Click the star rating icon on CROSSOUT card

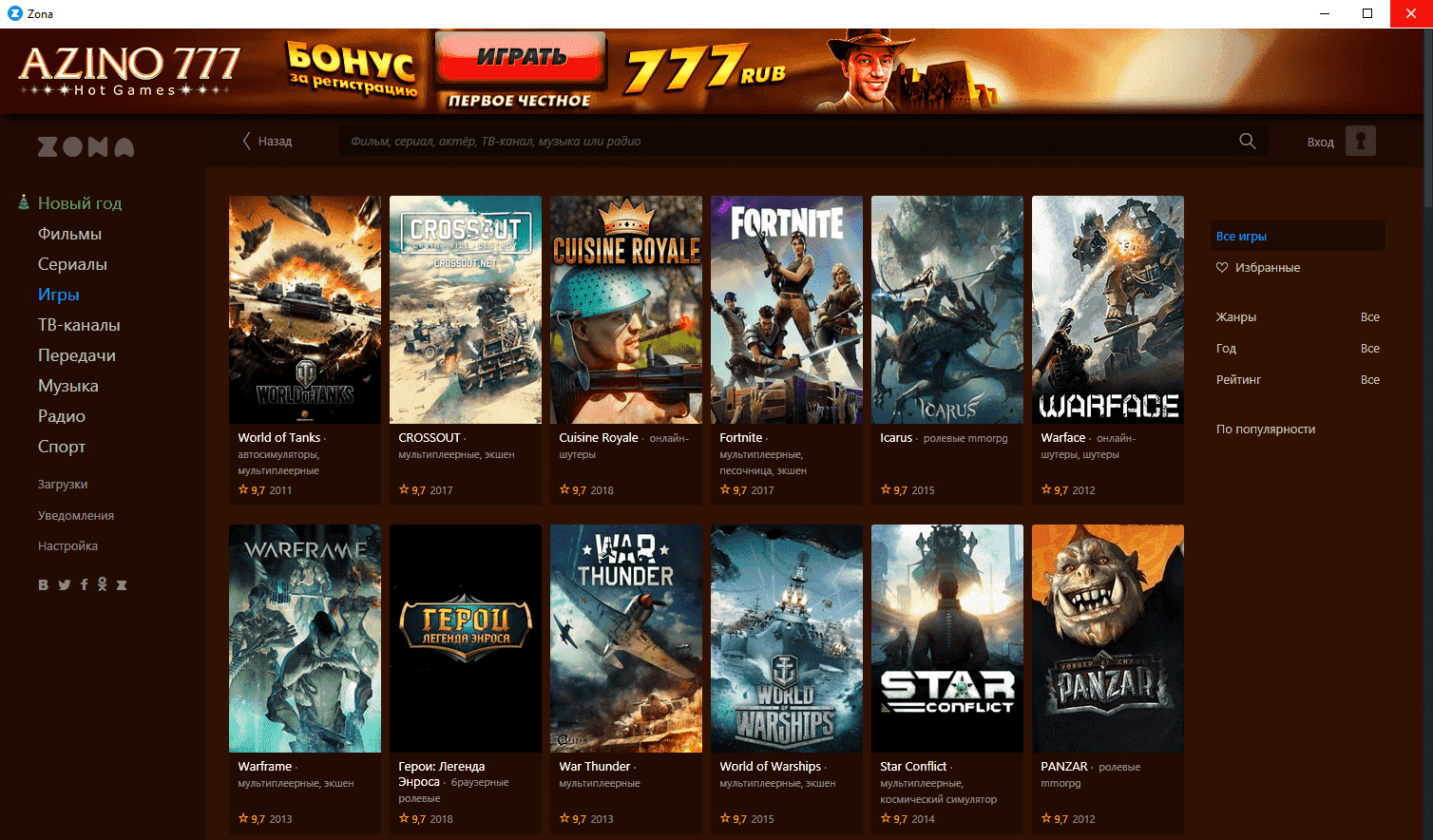tap(404, 489)
